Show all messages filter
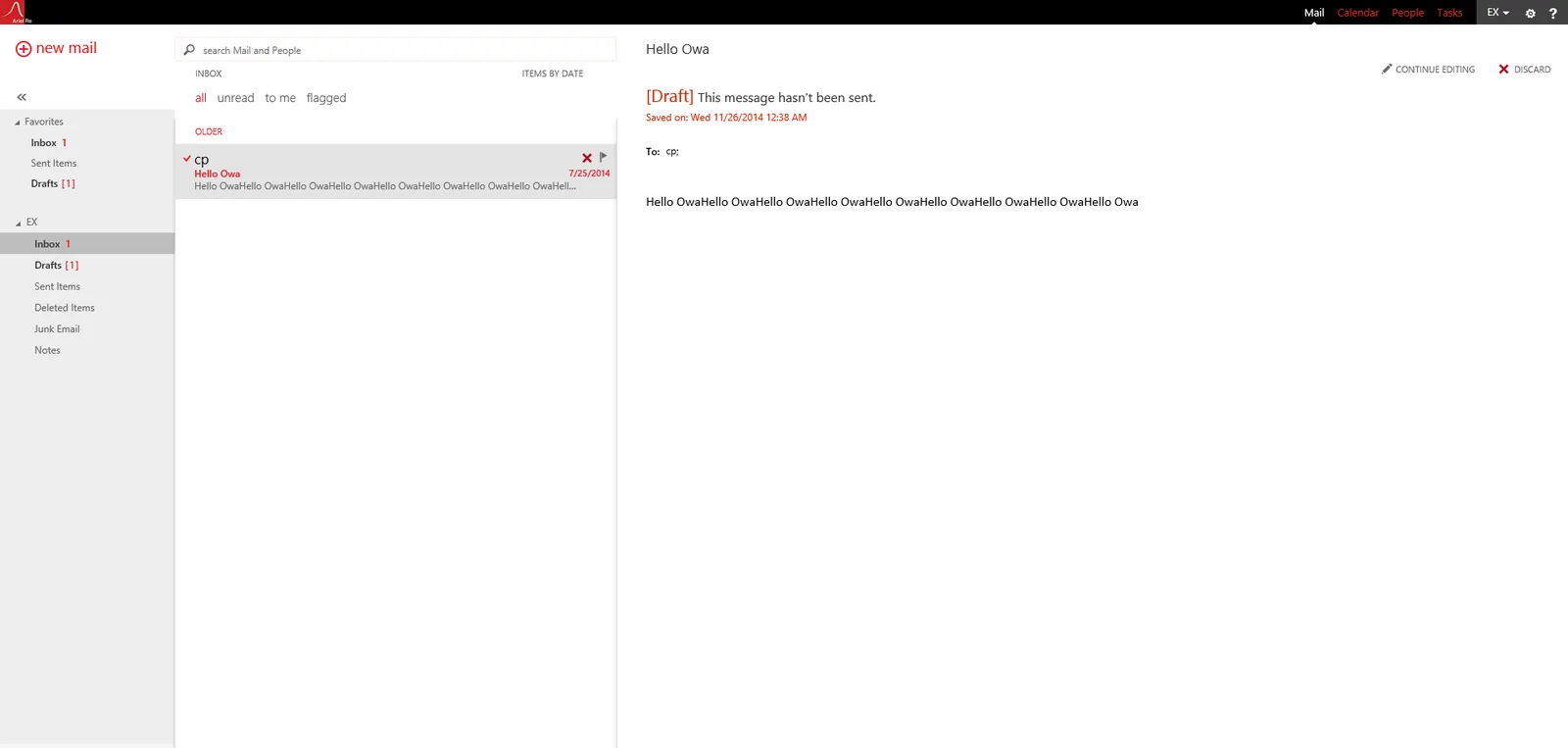 [201, 98]
